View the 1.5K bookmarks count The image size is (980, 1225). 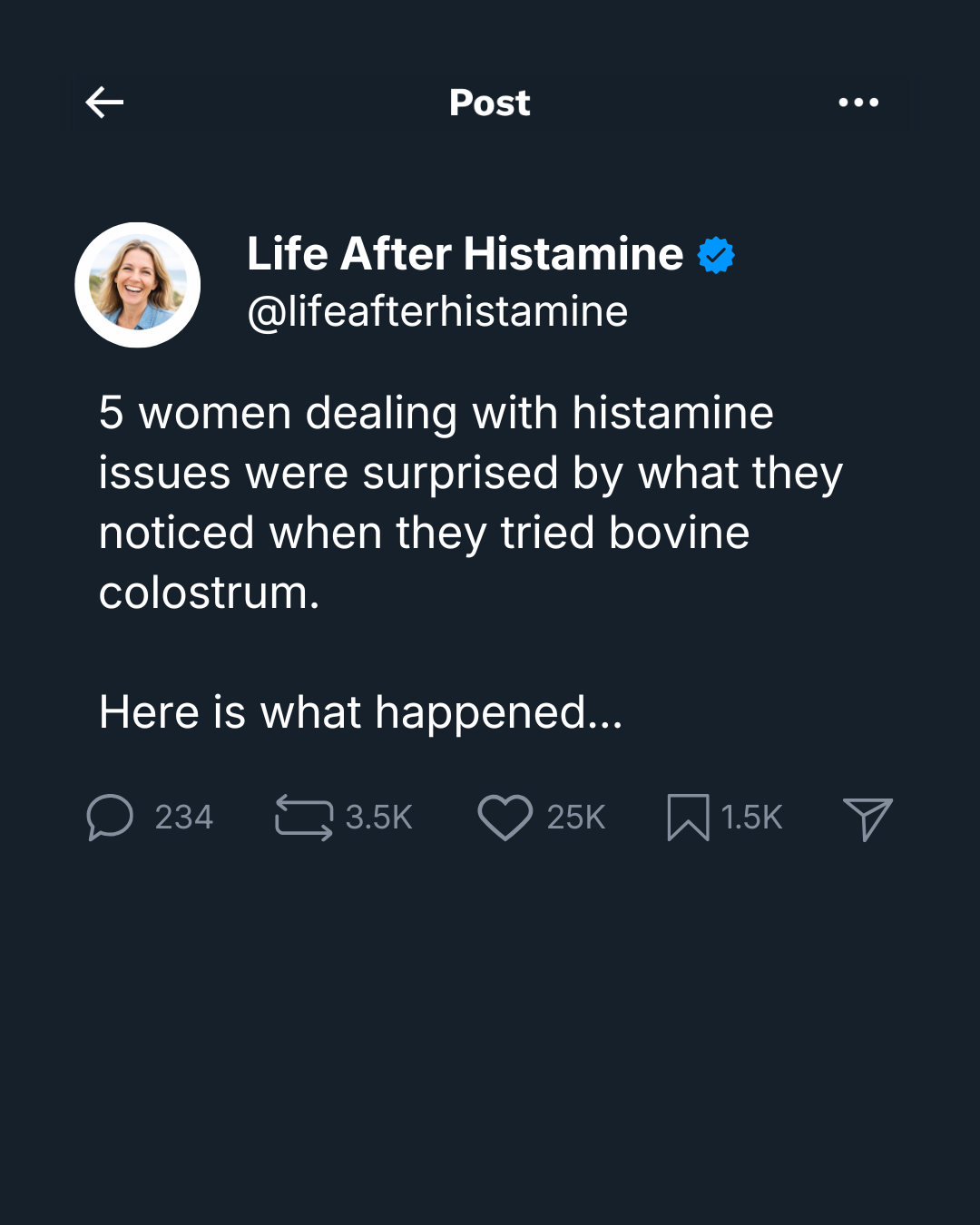click(x=751, y=818)
